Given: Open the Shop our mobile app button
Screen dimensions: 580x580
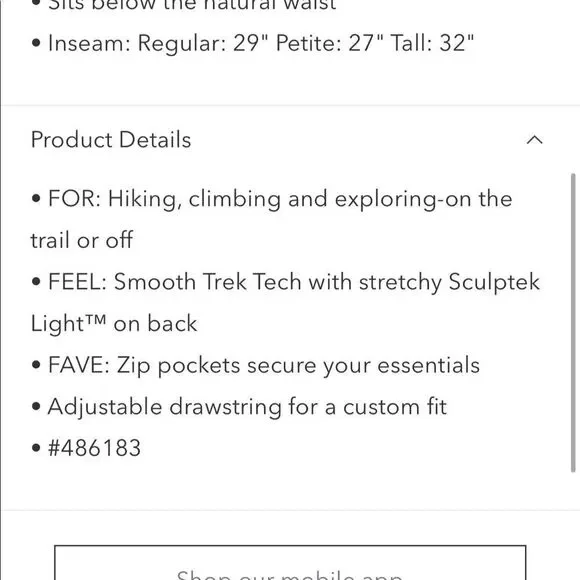Looking at the screenshot, I should [x=290, y=563].
